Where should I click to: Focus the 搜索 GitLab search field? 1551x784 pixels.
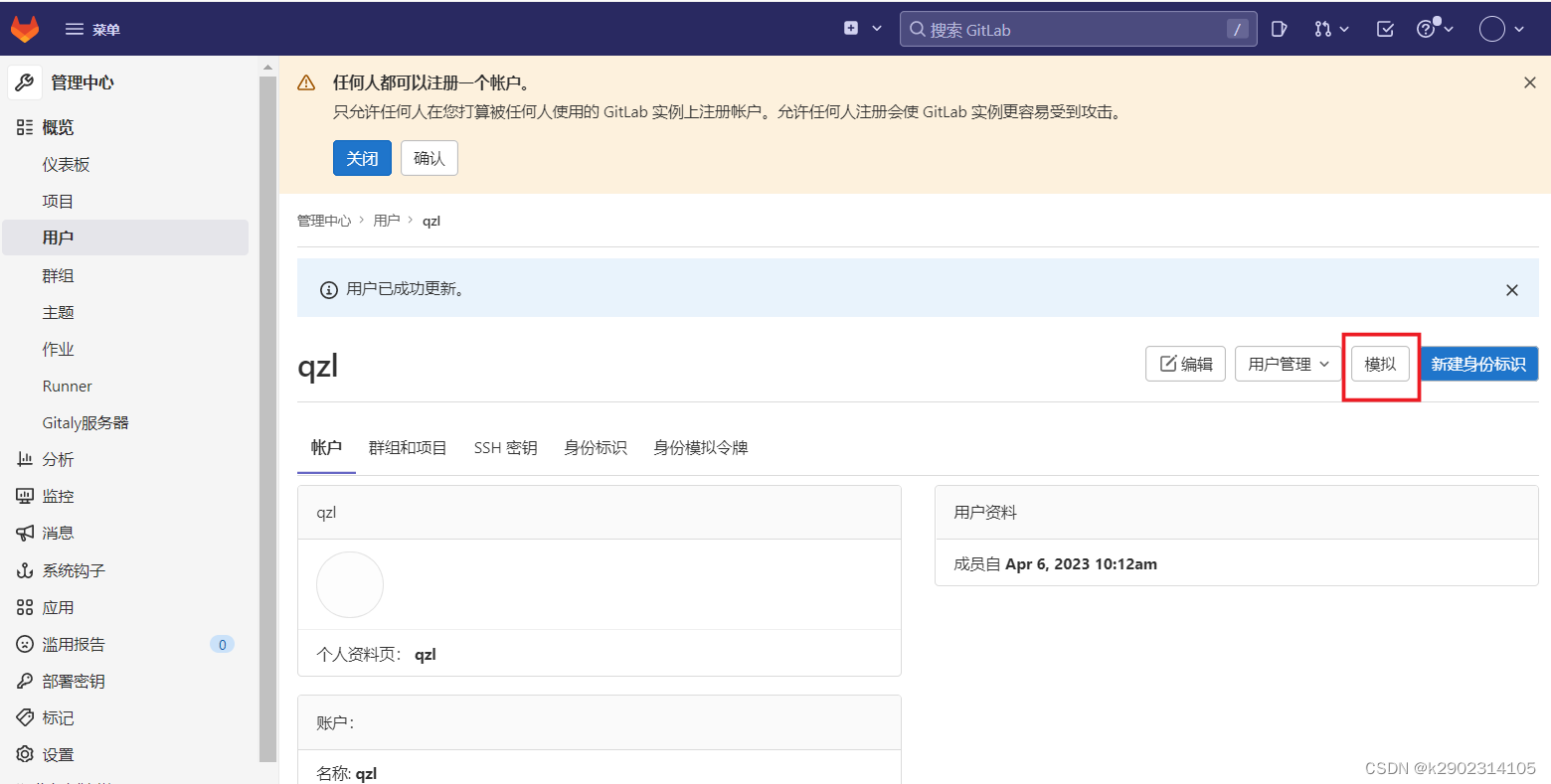[1078, 29]
